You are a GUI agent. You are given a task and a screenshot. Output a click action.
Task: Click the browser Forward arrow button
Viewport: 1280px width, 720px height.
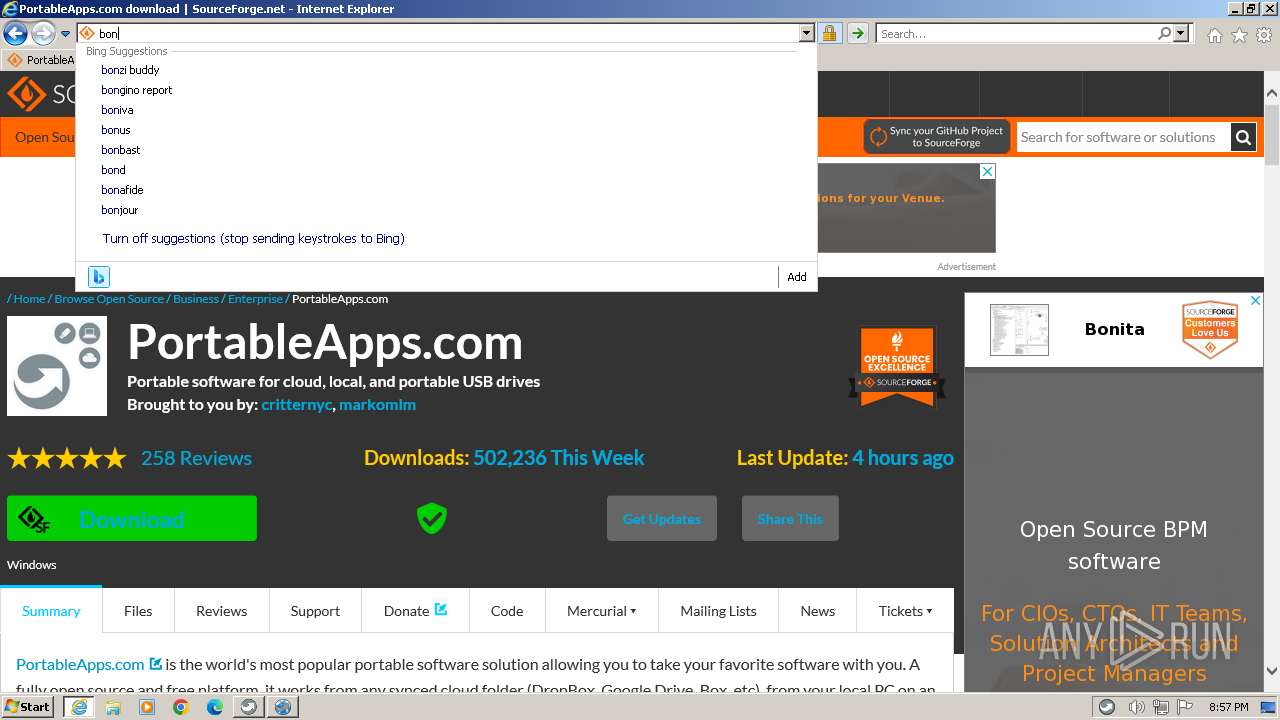[43, 34]
